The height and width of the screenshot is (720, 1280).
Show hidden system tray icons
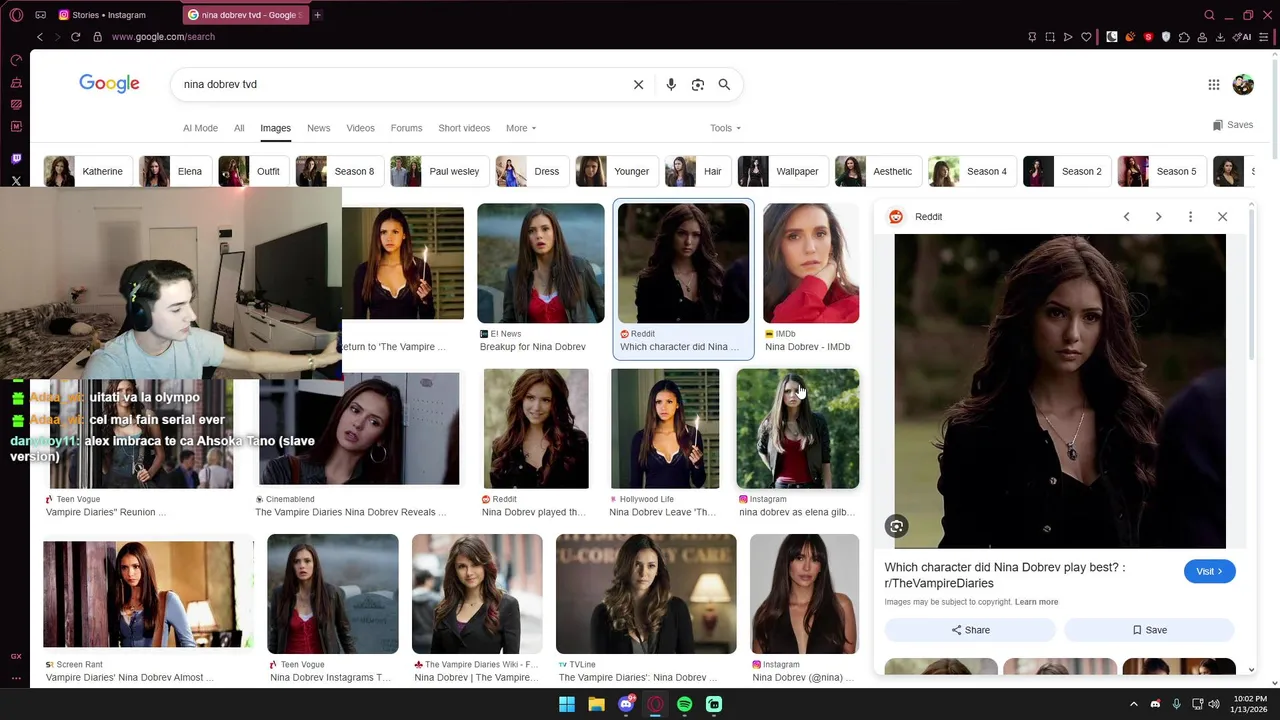(1133, 704)
